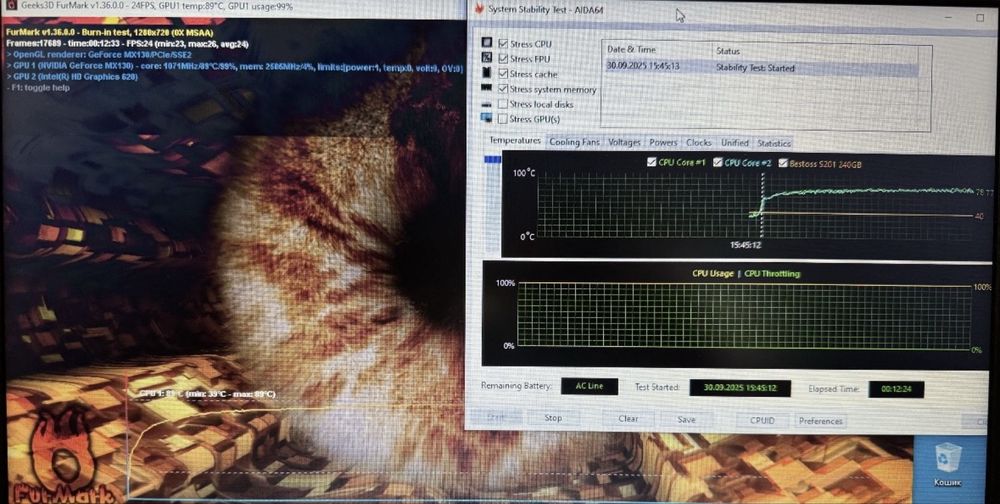Click the CPU Throttling graph label

tap(772, 274)
